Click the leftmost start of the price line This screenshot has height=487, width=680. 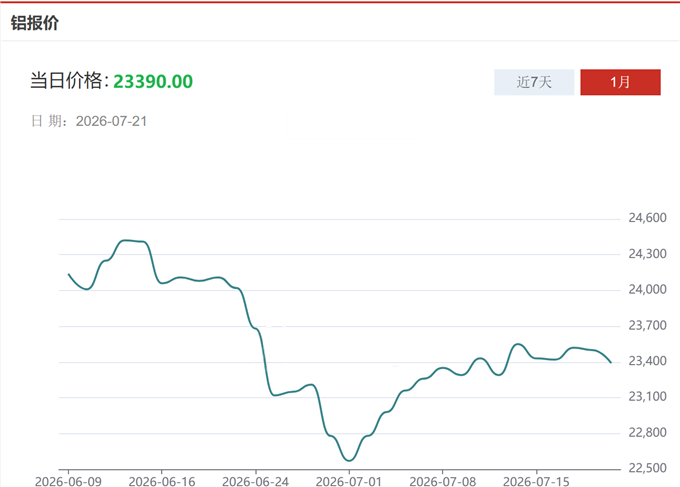click(69, 275)
